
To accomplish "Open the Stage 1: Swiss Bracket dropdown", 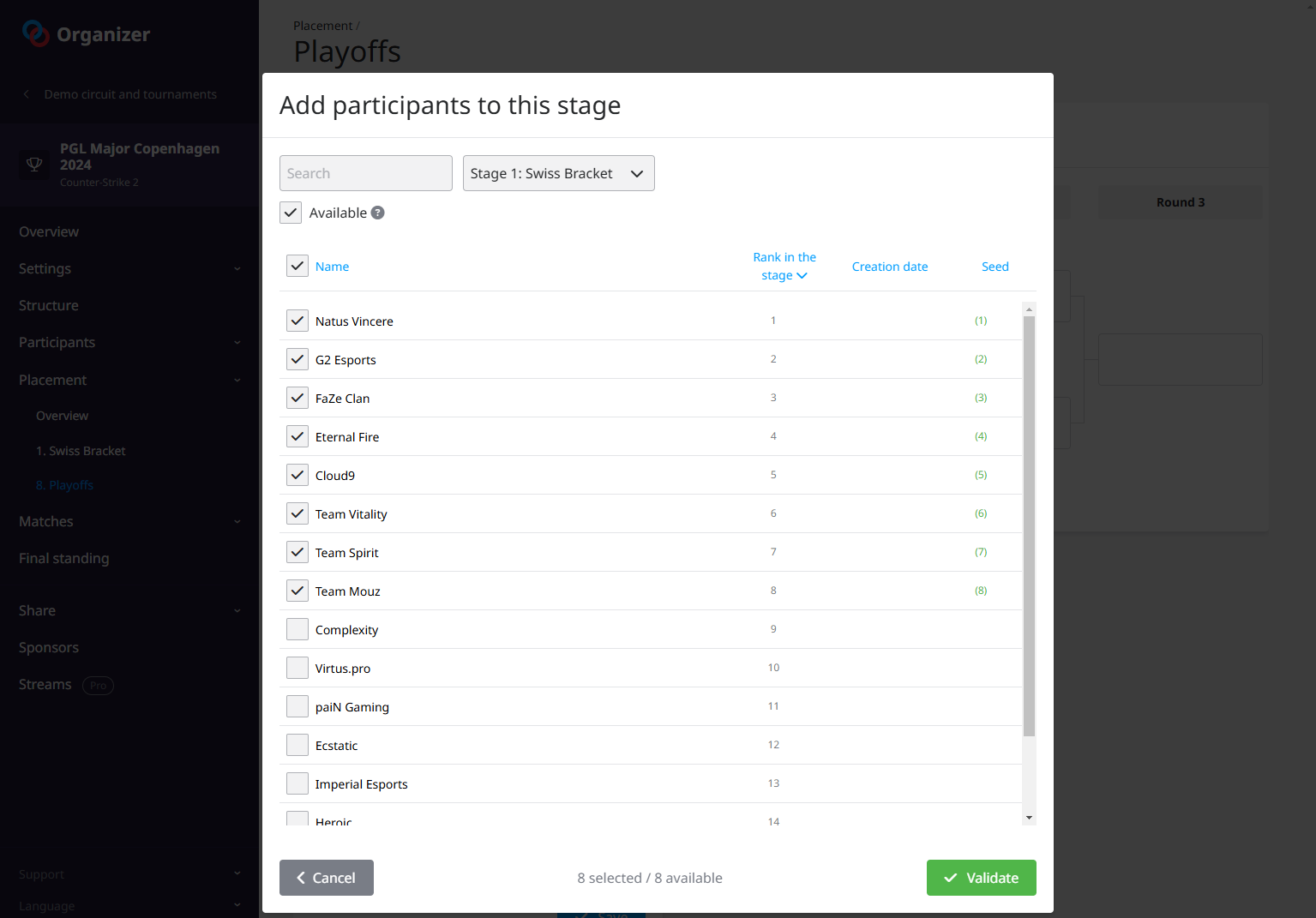I will pyautogui.click(x=558, y=173).
